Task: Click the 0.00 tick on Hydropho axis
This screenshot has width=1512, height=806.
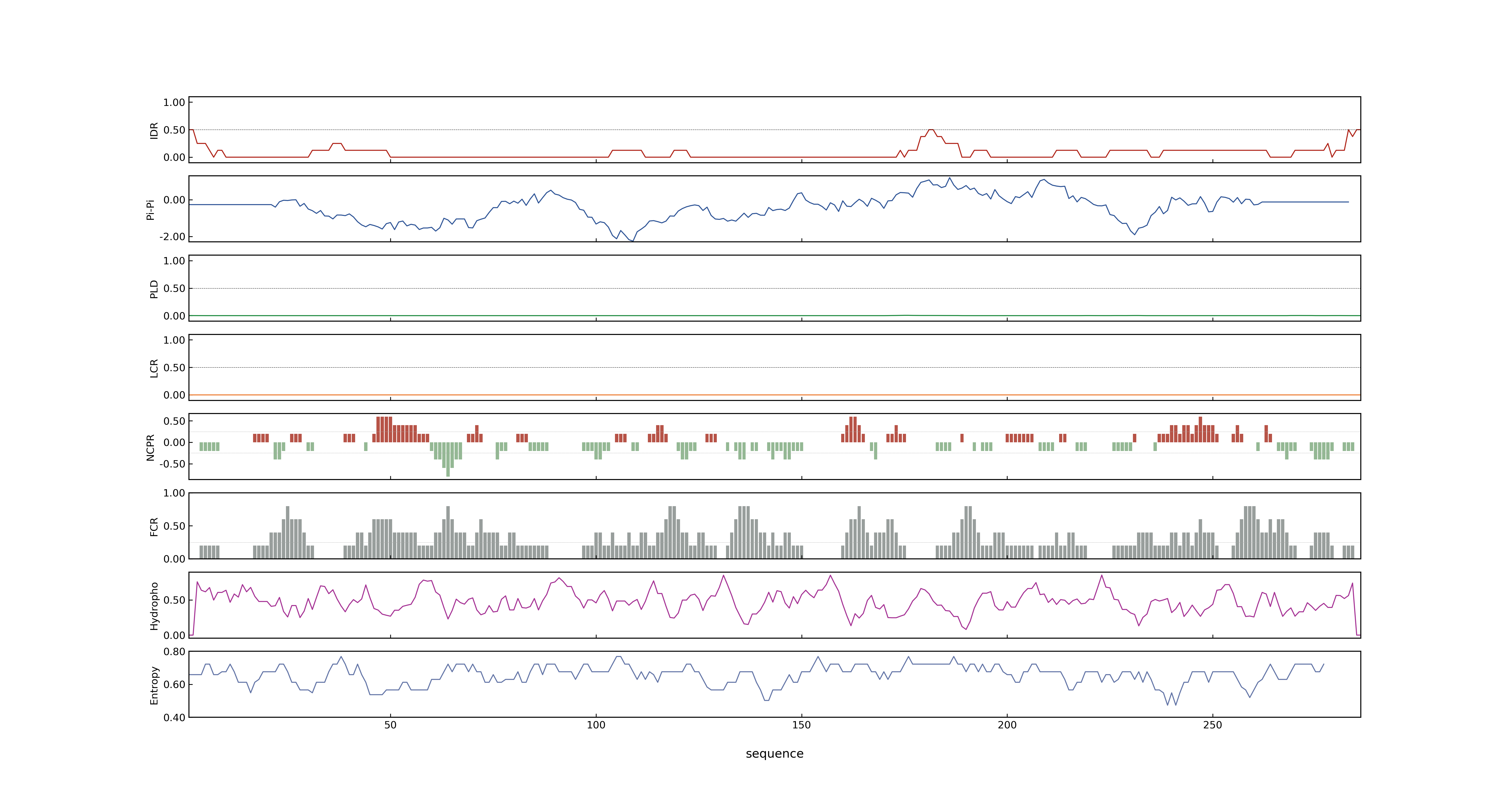Action: pos(174,635)
